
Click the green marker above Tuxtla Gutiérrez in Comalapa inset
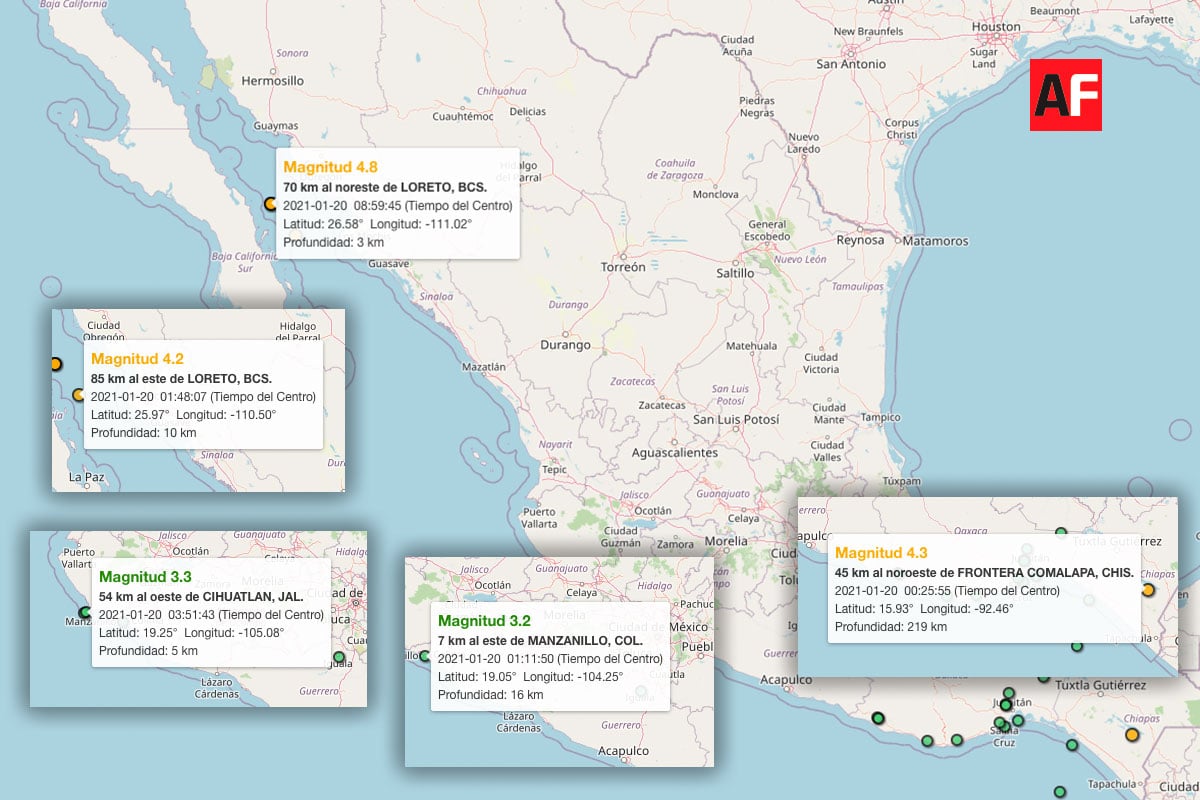coord(1061,534)
